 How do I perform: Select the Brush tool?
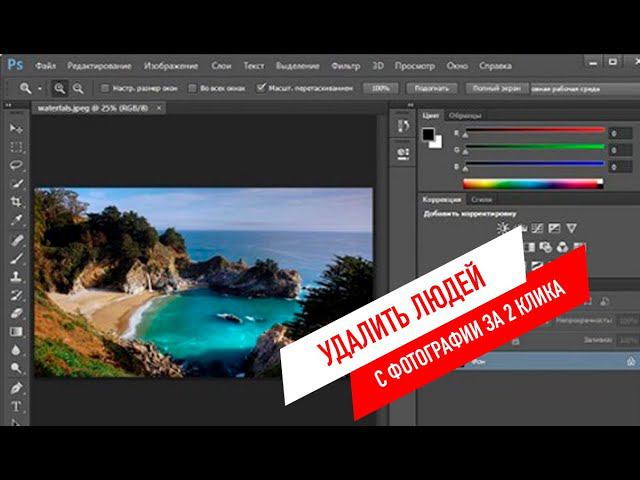click(x=16, y=258)
